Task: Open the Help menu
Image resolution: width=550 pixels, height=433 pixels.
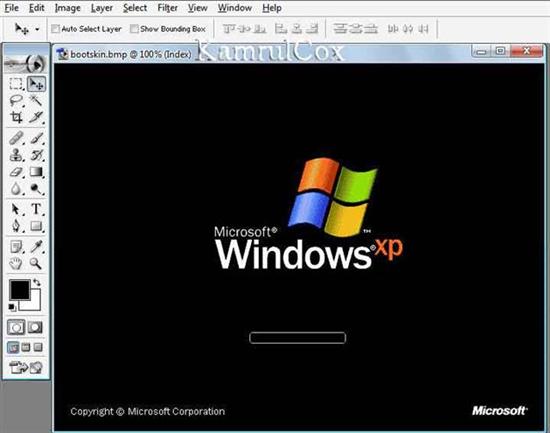Action: (x=272, y=8)
